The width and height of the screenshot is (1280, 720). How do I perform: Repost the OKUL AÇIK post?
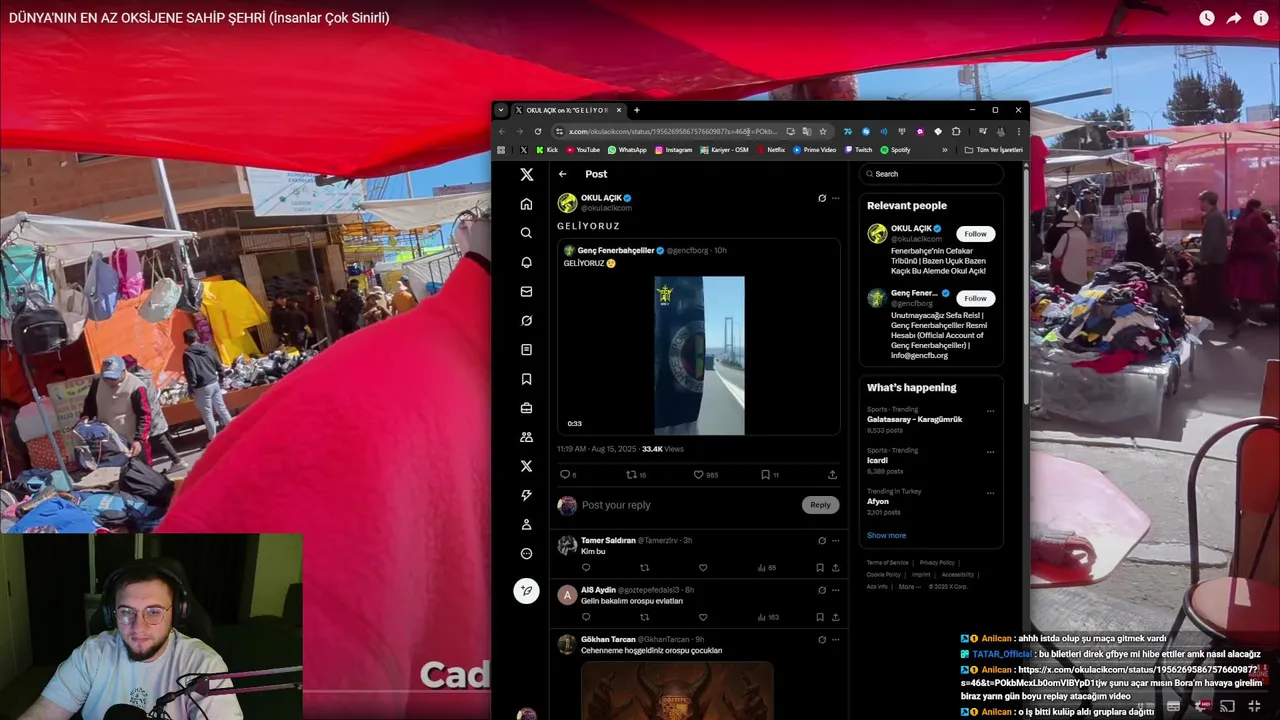tap(631, 475)
